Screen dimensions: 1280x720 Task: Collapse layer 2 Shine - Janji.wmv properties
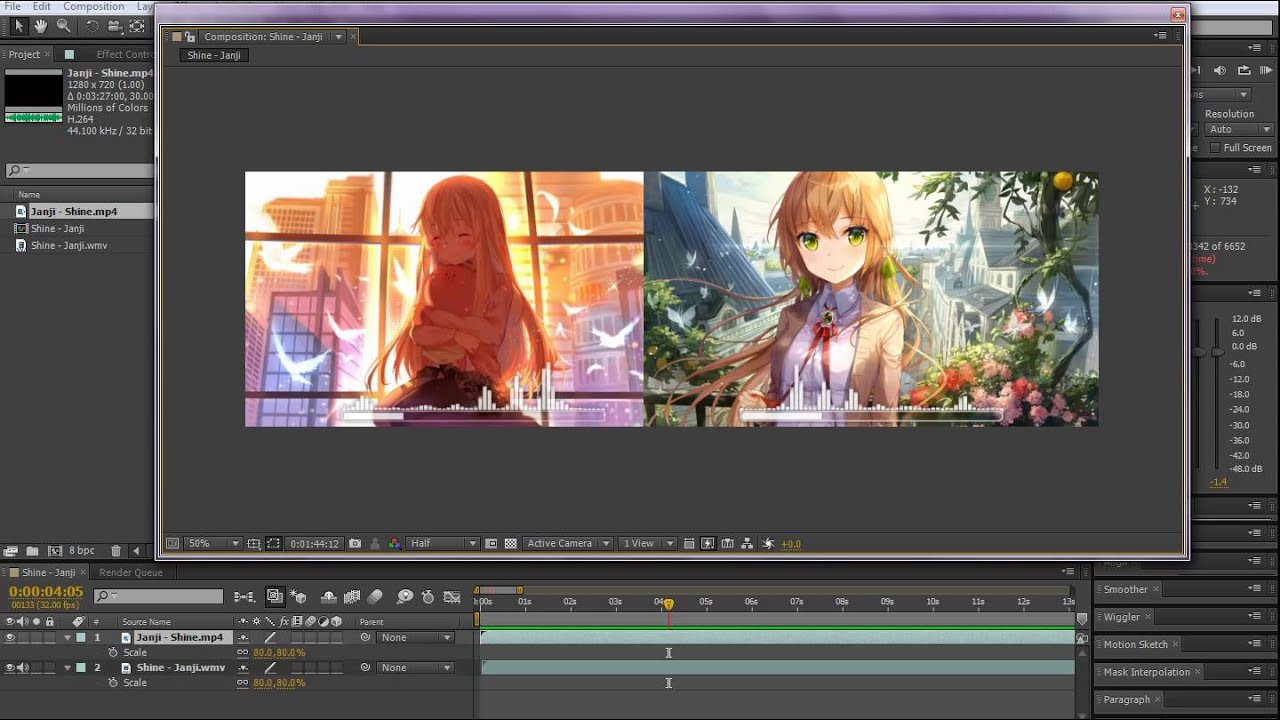point(68,667)
